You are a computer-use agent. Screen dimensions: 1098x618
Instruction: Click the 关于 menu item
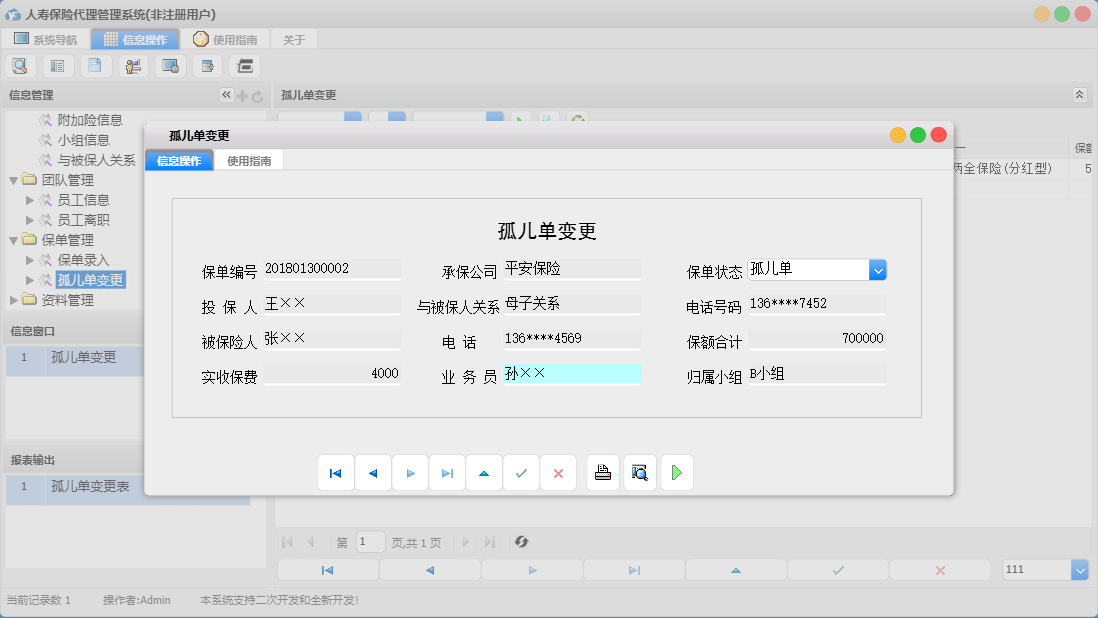294,39
